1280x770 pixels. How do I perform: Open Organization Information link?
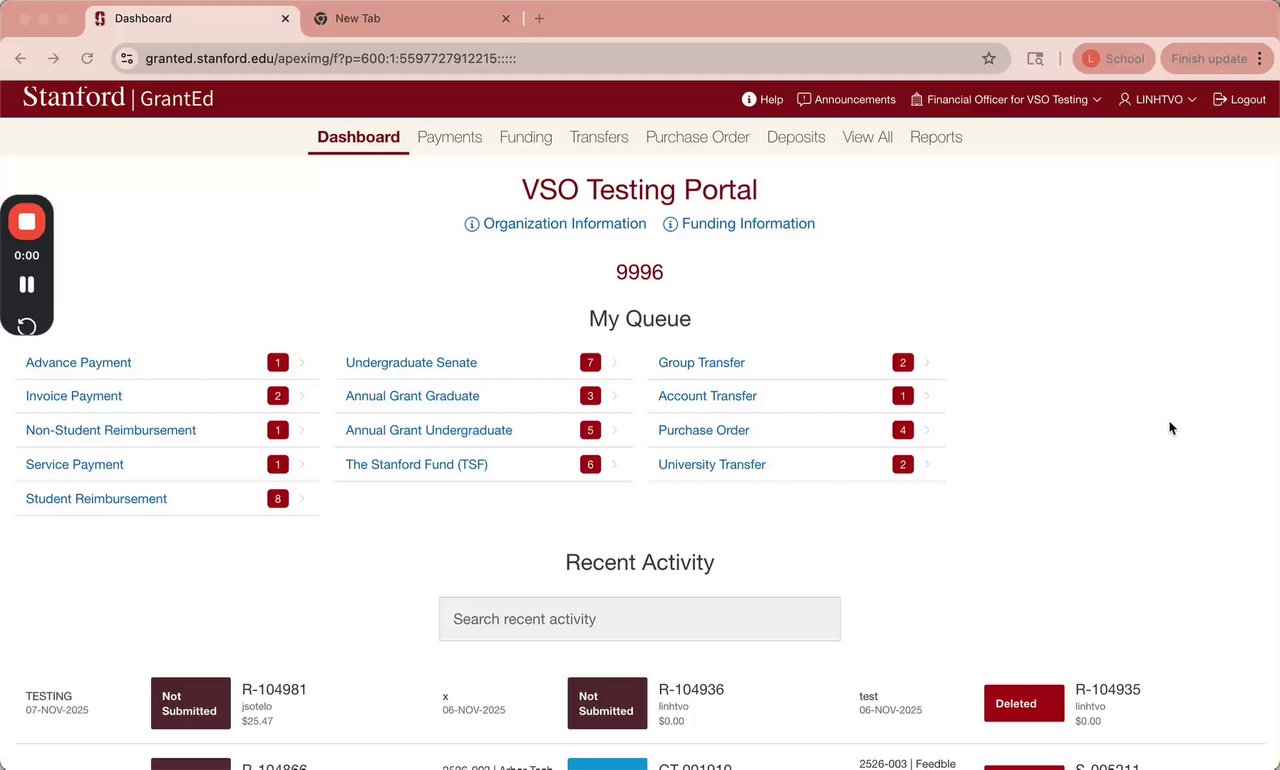point(556,224)
